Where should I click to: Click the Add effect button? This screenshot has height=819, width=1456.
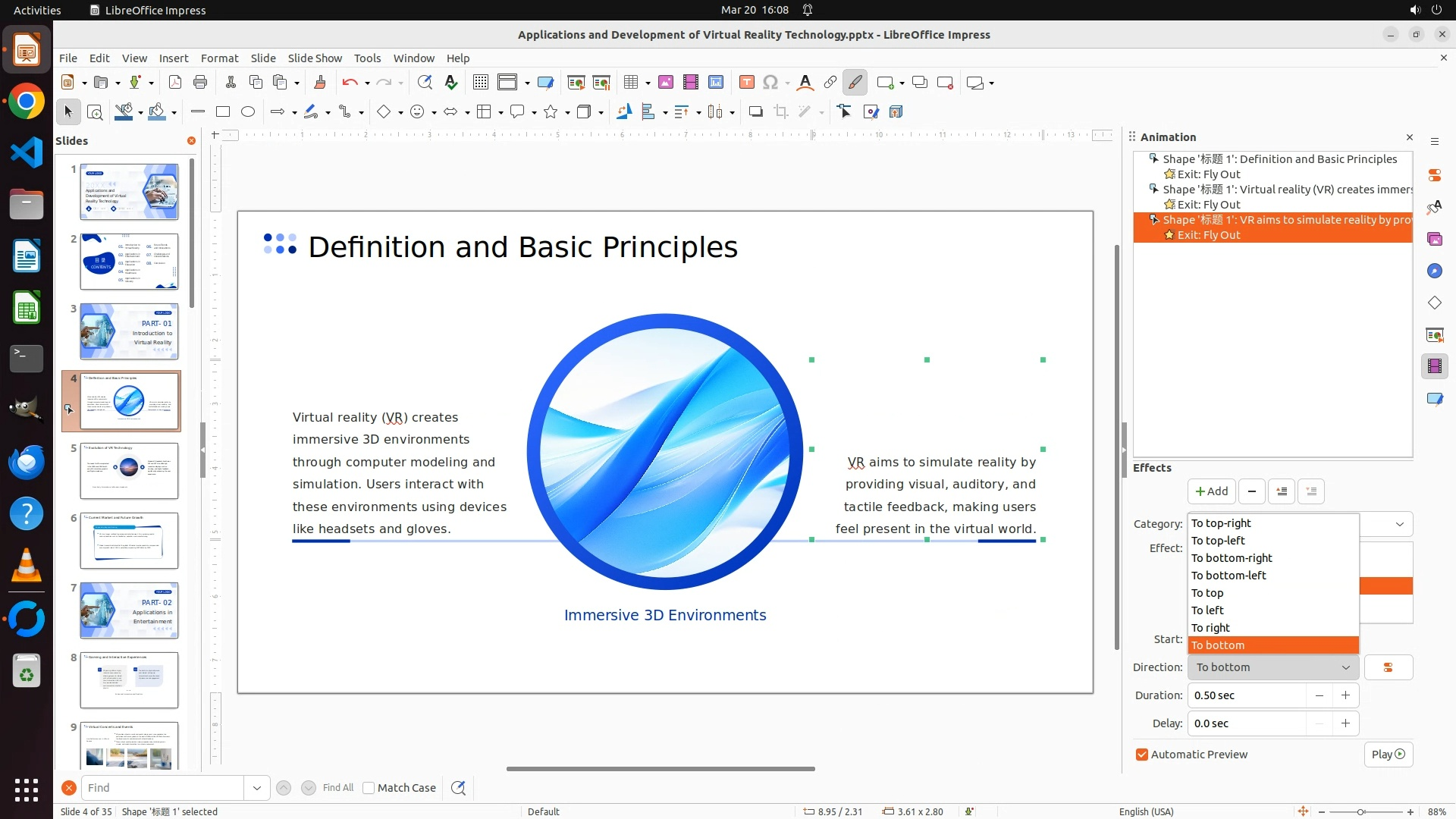(x=1211, y=491)
